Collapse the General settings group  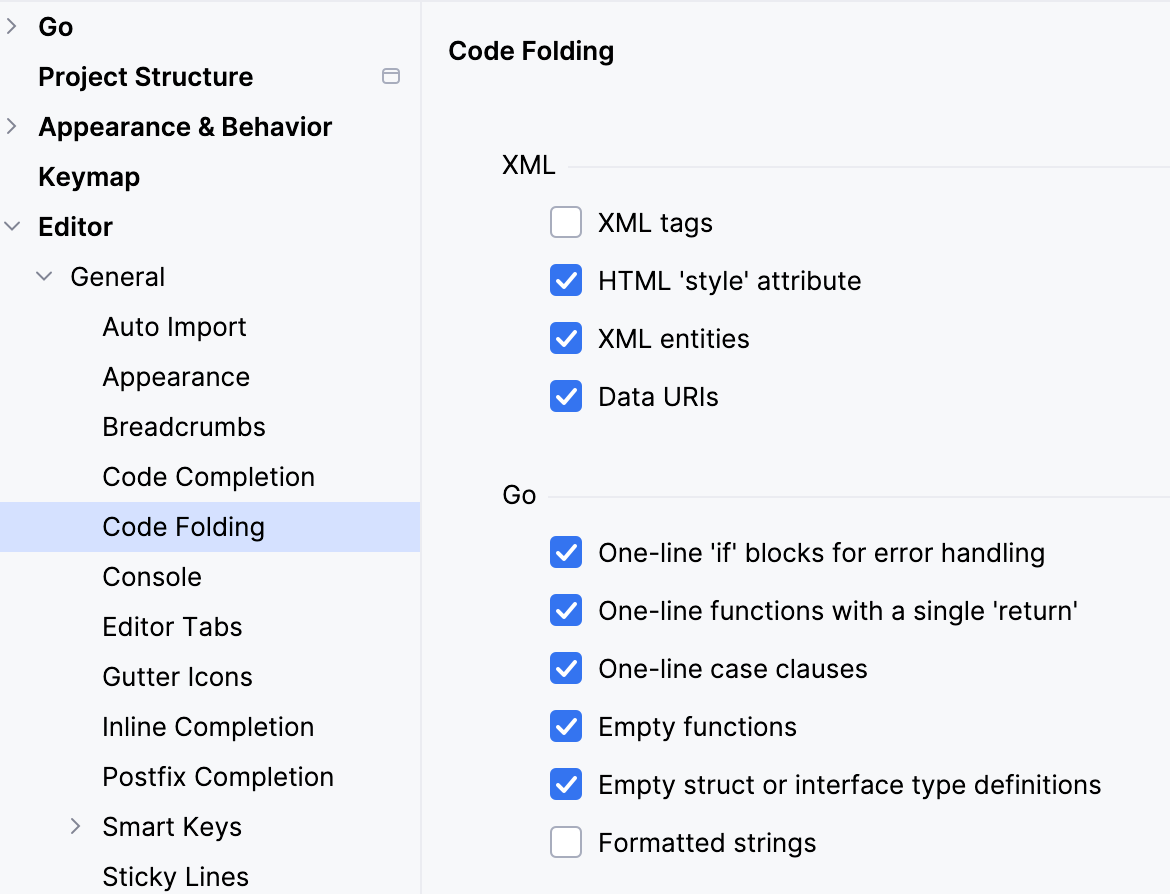[45, 277]
